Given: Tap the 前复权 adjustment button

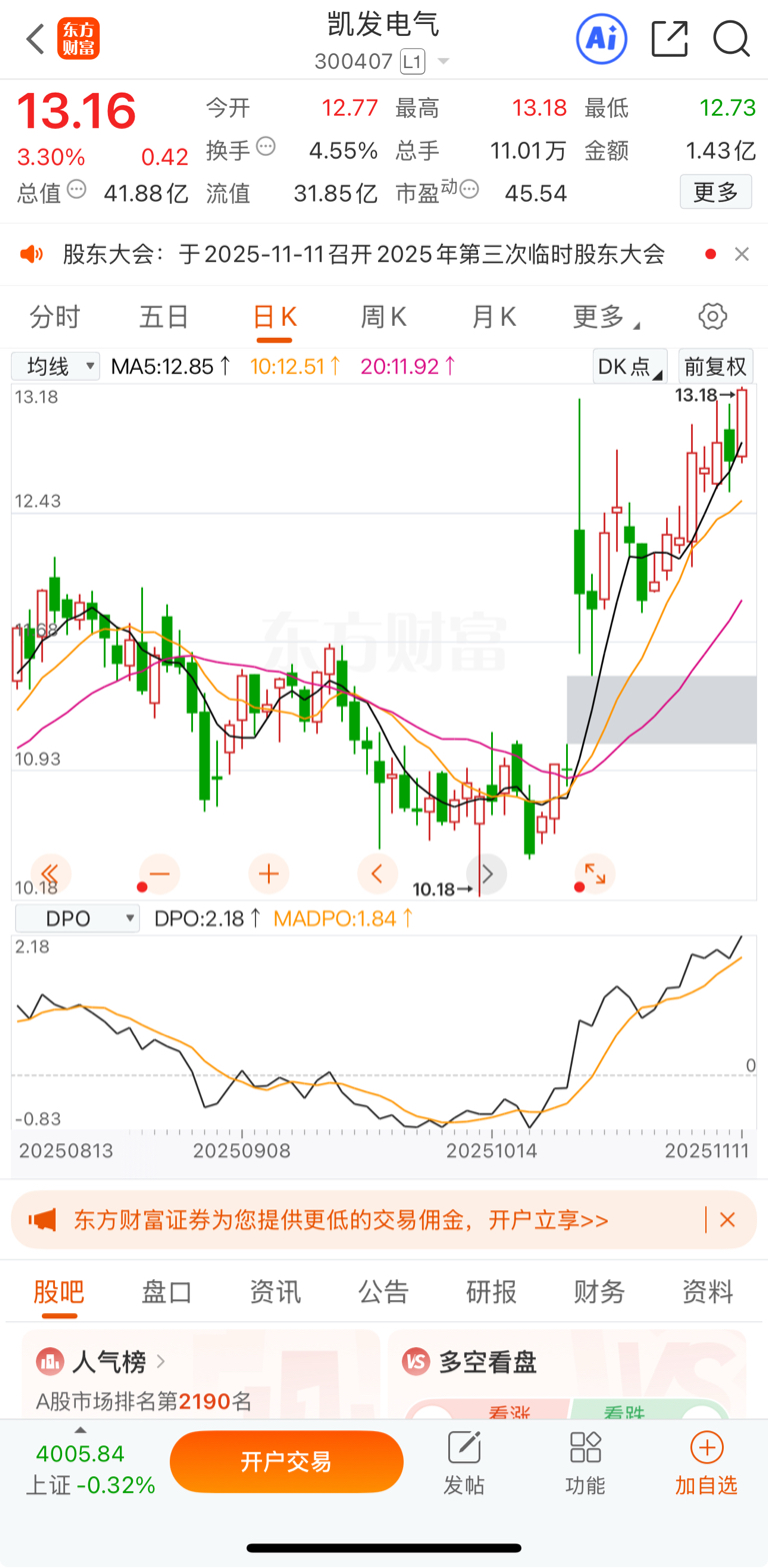Looking at the screenshot, I should (715, 367).
